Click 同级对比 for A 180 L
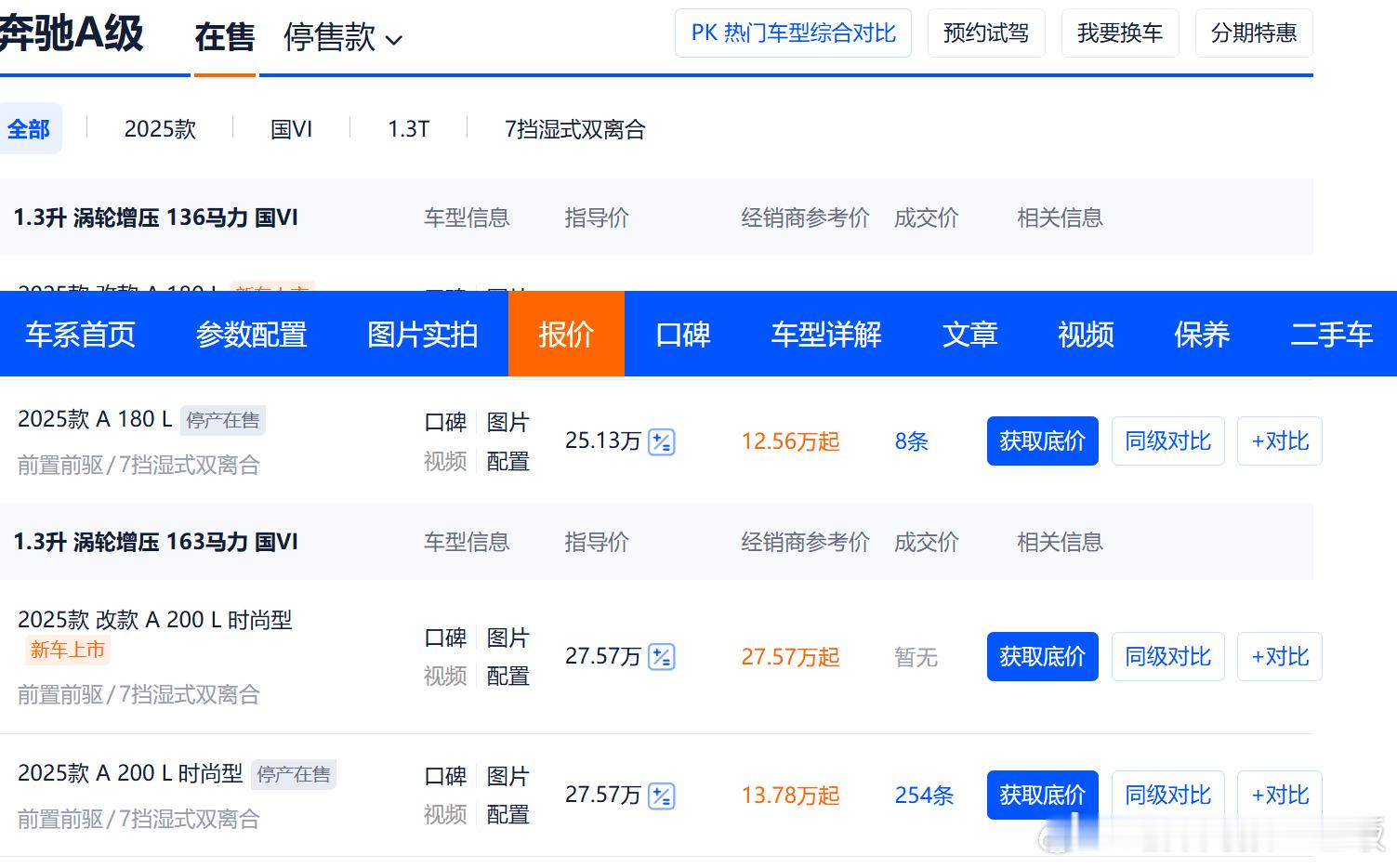 coord(1168,441)
